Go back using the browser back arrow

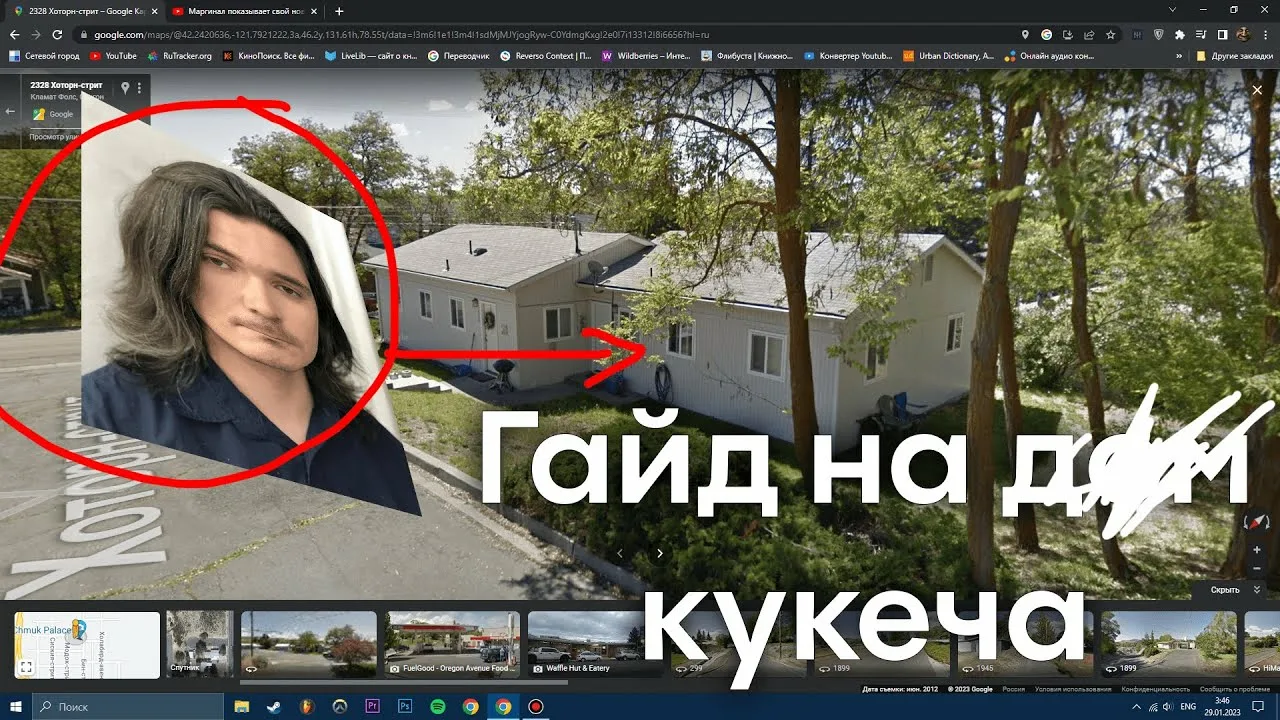(14, 34)
